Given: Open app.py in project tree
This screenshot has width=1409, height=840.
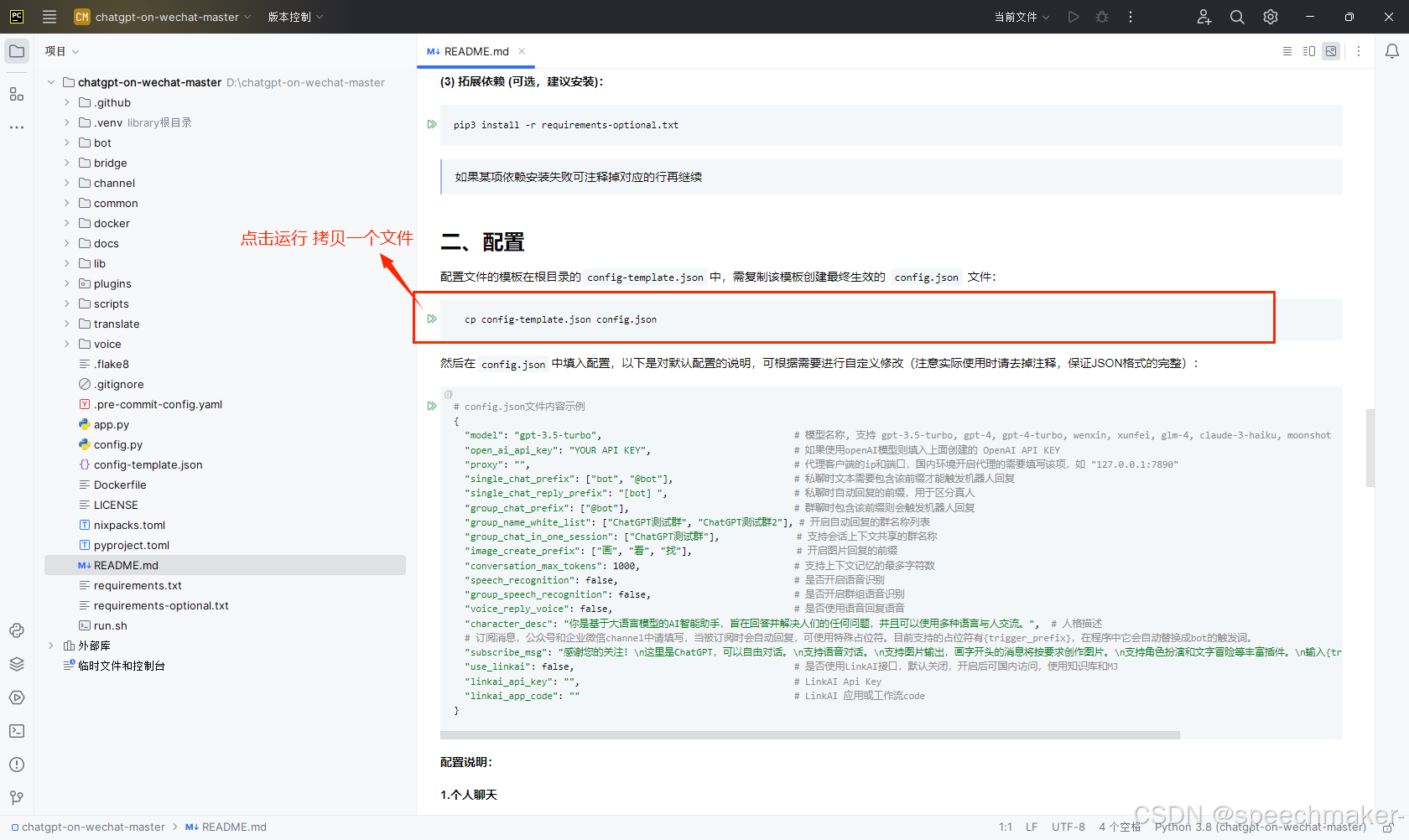Looking at the screenshot, I should (x=111, y=424).
